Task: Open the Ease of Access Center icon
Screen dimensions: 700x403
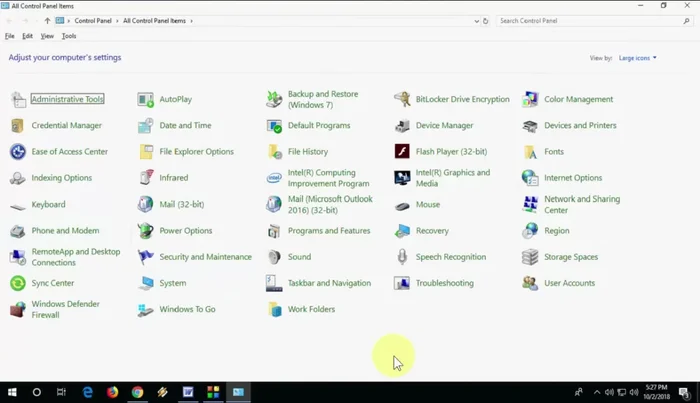Action: (18, 152)
